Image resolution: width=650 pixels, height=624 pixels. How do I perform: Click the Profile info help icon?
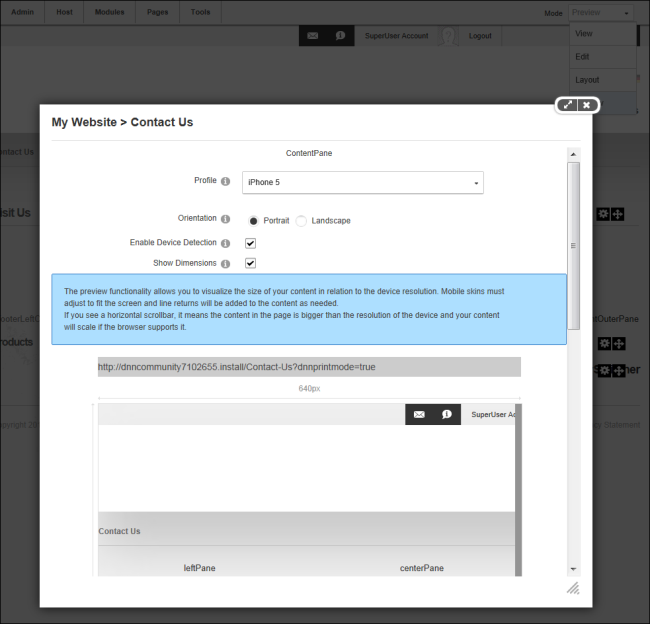(x=225, y=181)
